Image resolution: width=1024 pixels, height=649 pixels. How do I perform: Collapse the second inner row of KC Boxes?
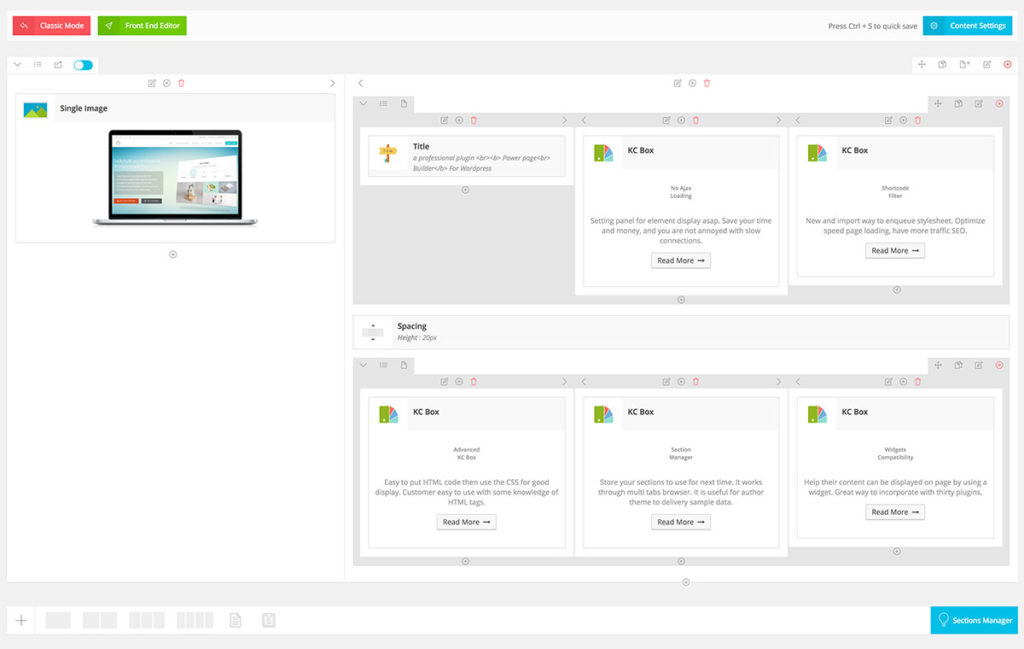pos(363,365)
